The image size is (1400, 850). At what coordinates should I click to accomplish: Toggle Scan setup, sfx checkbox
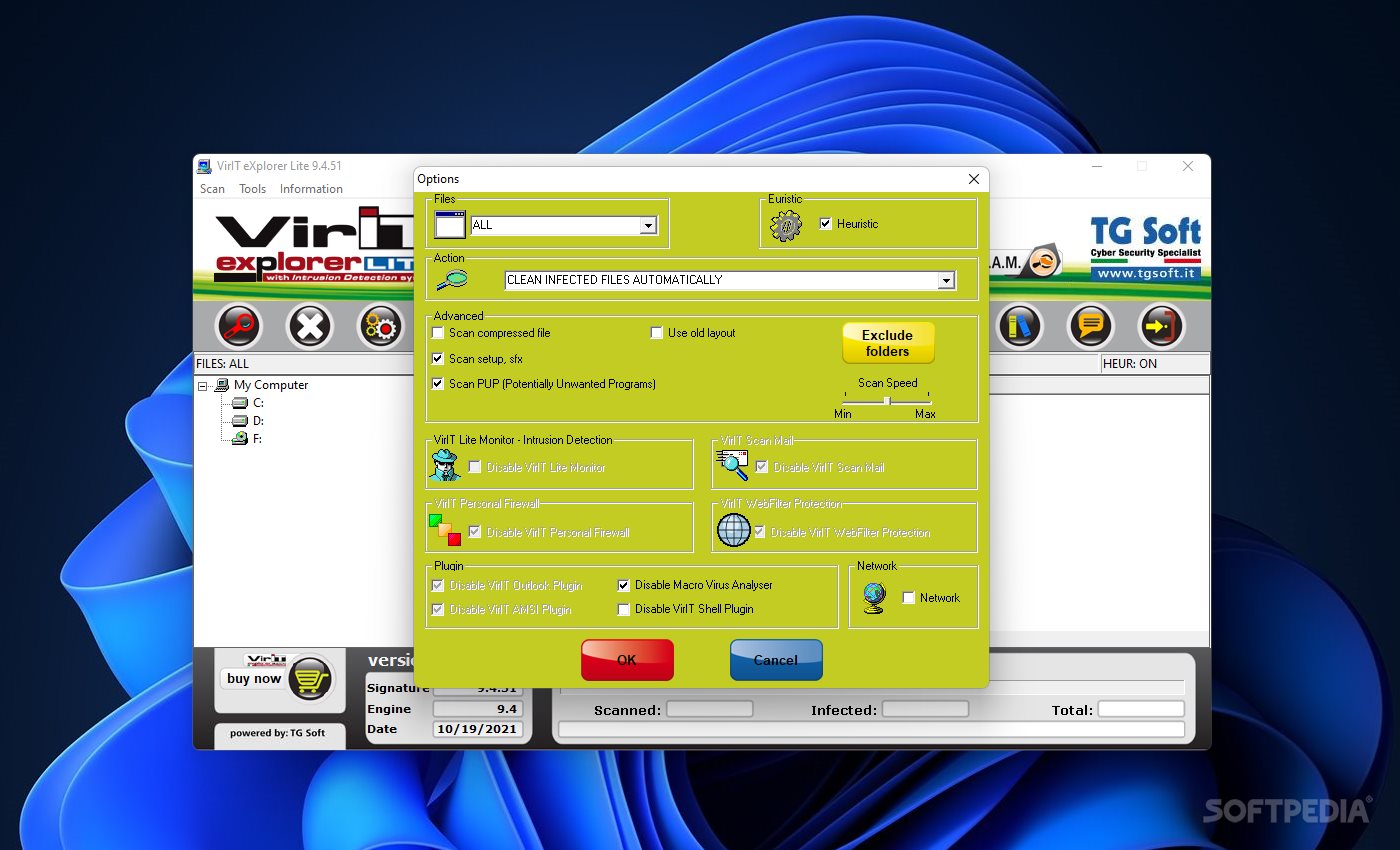tap(438, 358)
